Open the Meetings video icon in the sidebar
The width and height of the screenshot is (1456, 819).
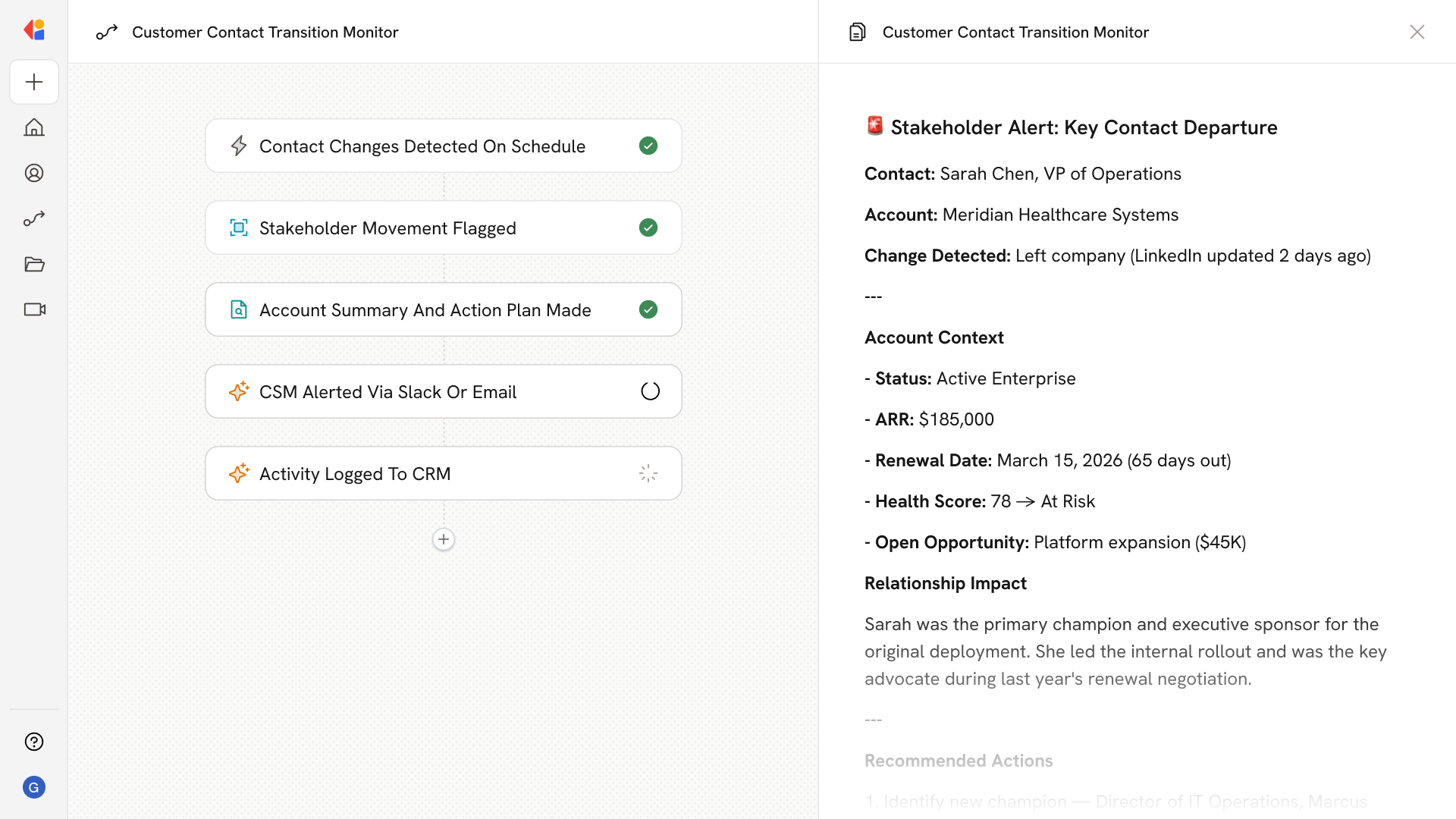(x=34, y=309)
